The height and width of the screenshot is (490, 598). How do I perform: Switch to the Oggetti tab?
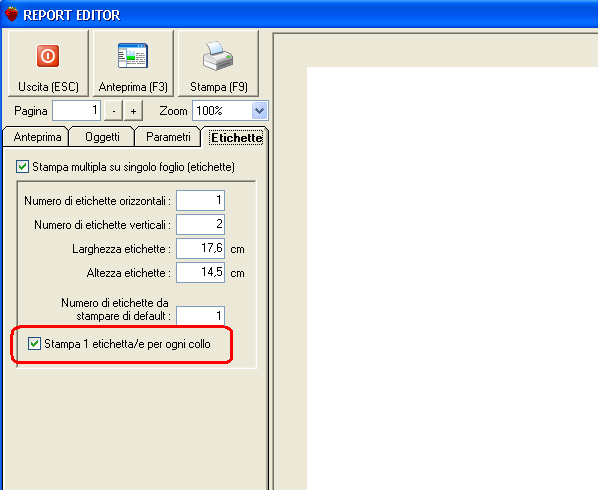(102, 137)
